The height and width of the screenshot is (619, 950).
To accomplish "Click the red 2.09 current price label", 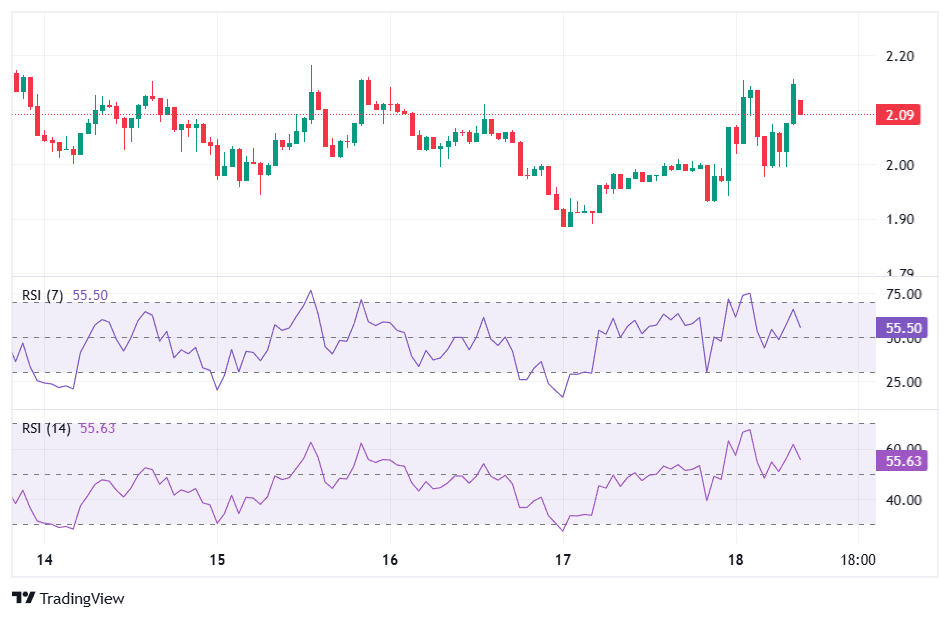I will tap(899, 115).
